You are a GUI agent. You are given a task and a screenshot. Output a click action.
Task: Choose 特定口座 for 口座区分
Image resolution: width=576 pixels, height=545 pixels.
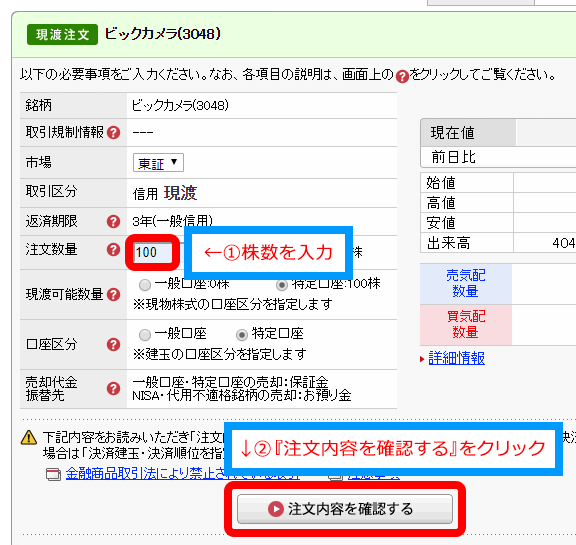[x=242, y=335]
